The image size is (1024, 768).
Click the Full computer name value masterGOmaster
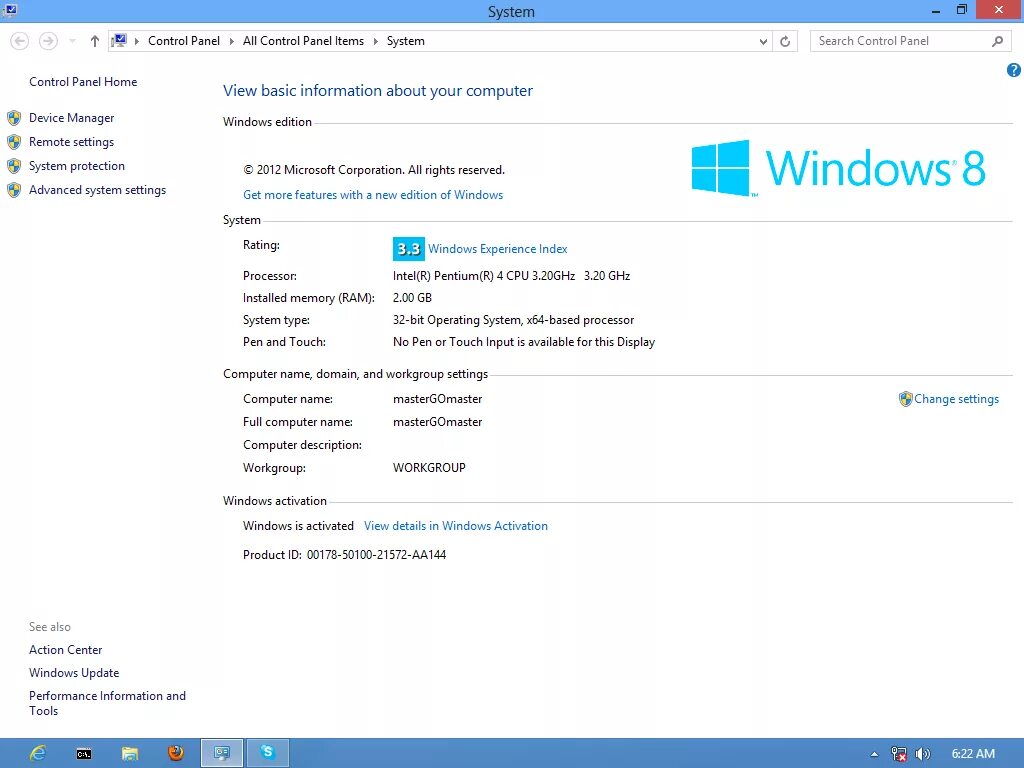[x=438, y=422]
